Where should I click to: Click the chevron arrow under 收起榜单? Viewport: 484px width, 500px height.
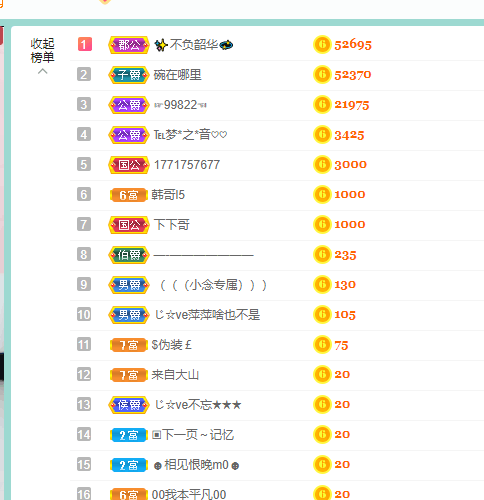tap(42, 71)
